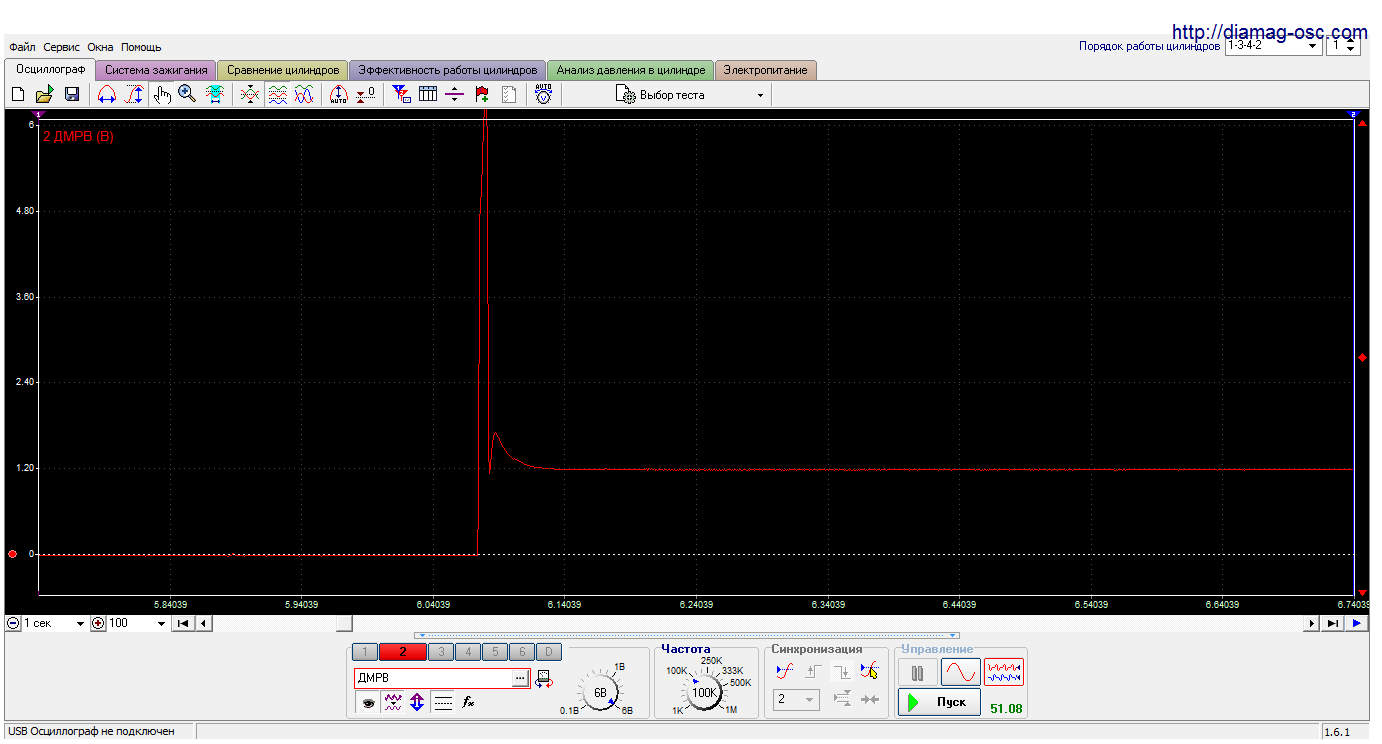The width and height of the screenshot is (1382, 744).
Task: Click the manual trigger level cursor icon
Action: pyautogui.click(x=869, y=671)
